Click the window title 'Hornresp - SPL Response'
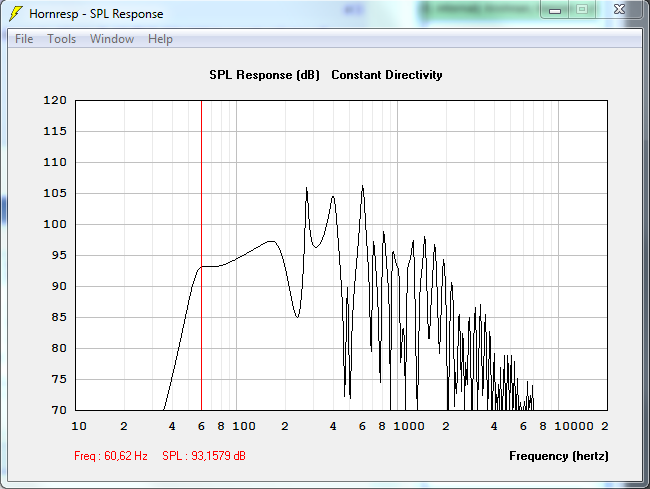 tap(96, 14)
